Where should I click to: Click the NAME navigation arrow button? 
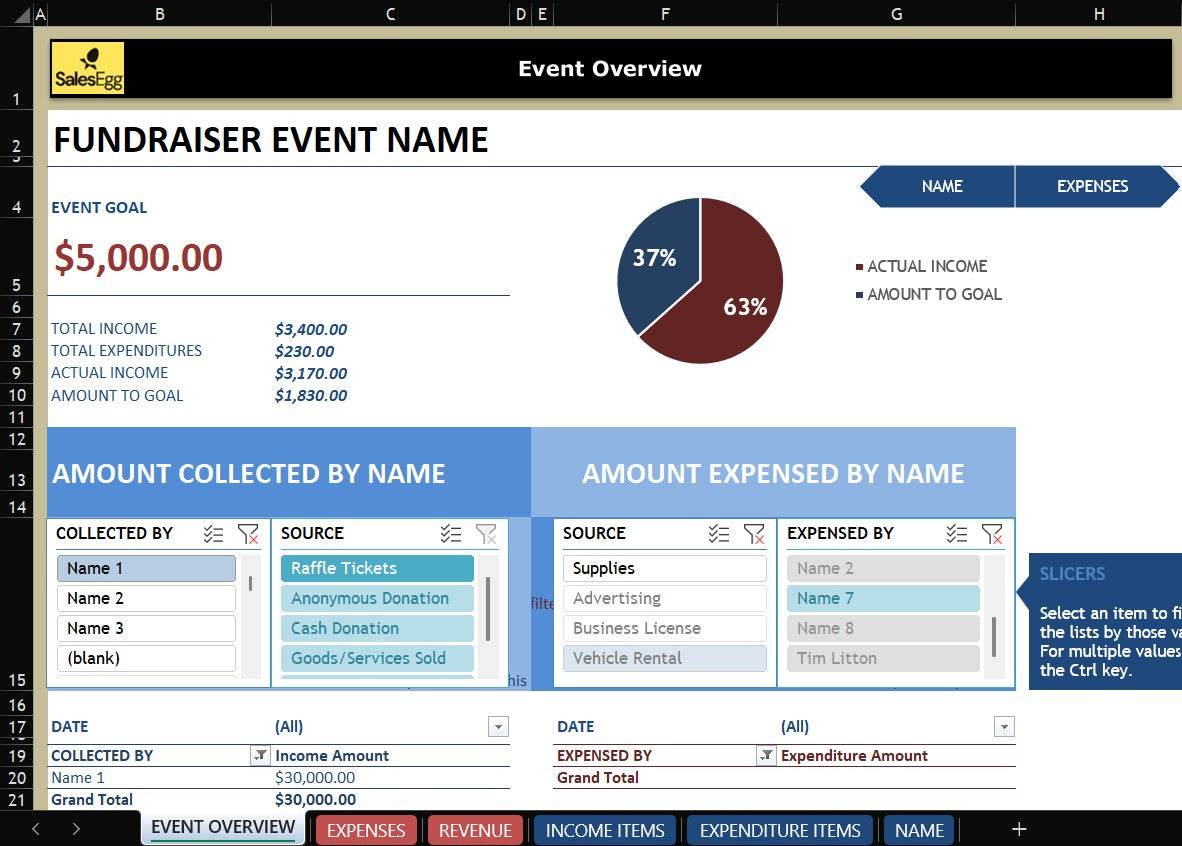pos(940,187)
